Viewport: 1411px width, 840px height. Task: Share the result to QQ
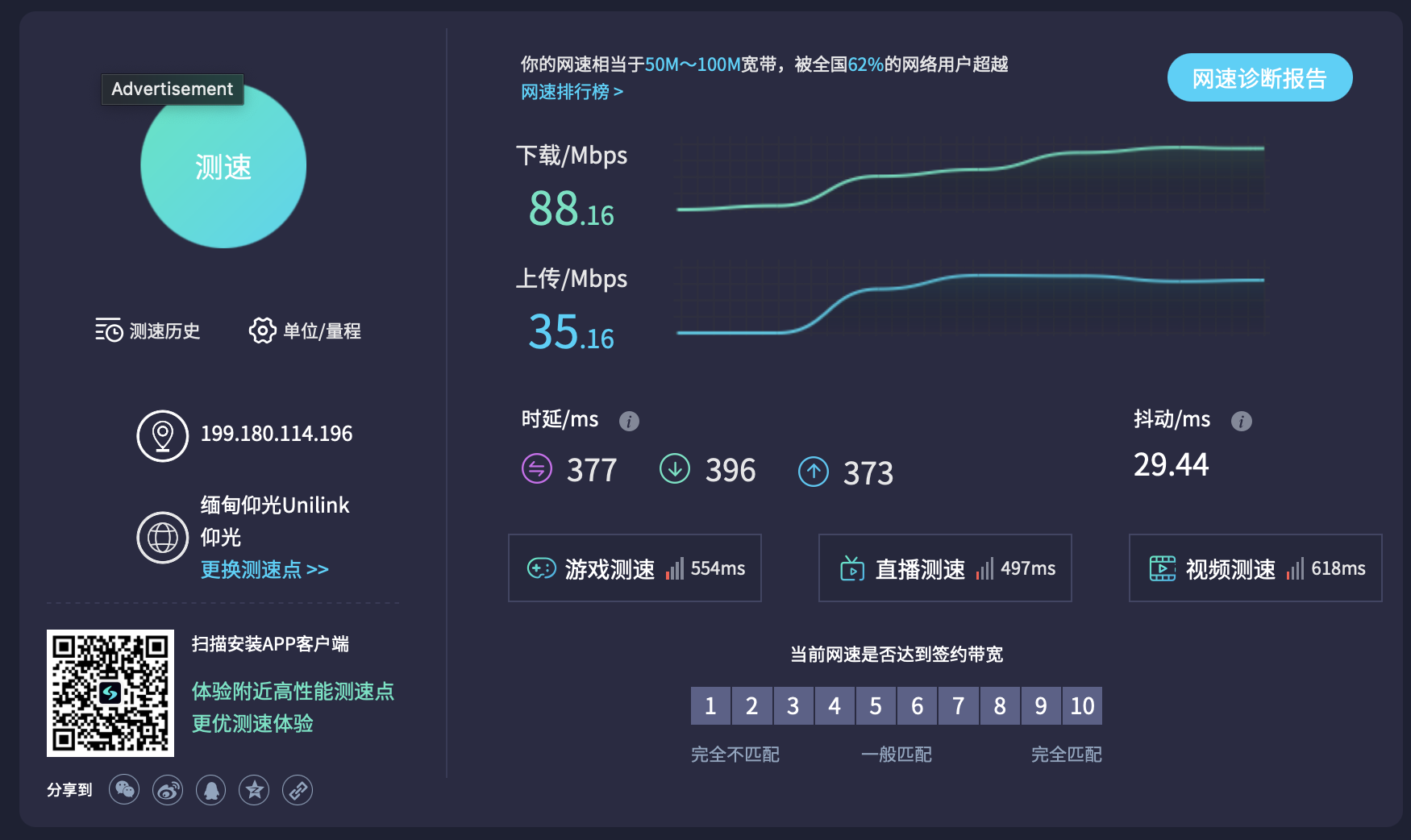(x=210, y=790)
